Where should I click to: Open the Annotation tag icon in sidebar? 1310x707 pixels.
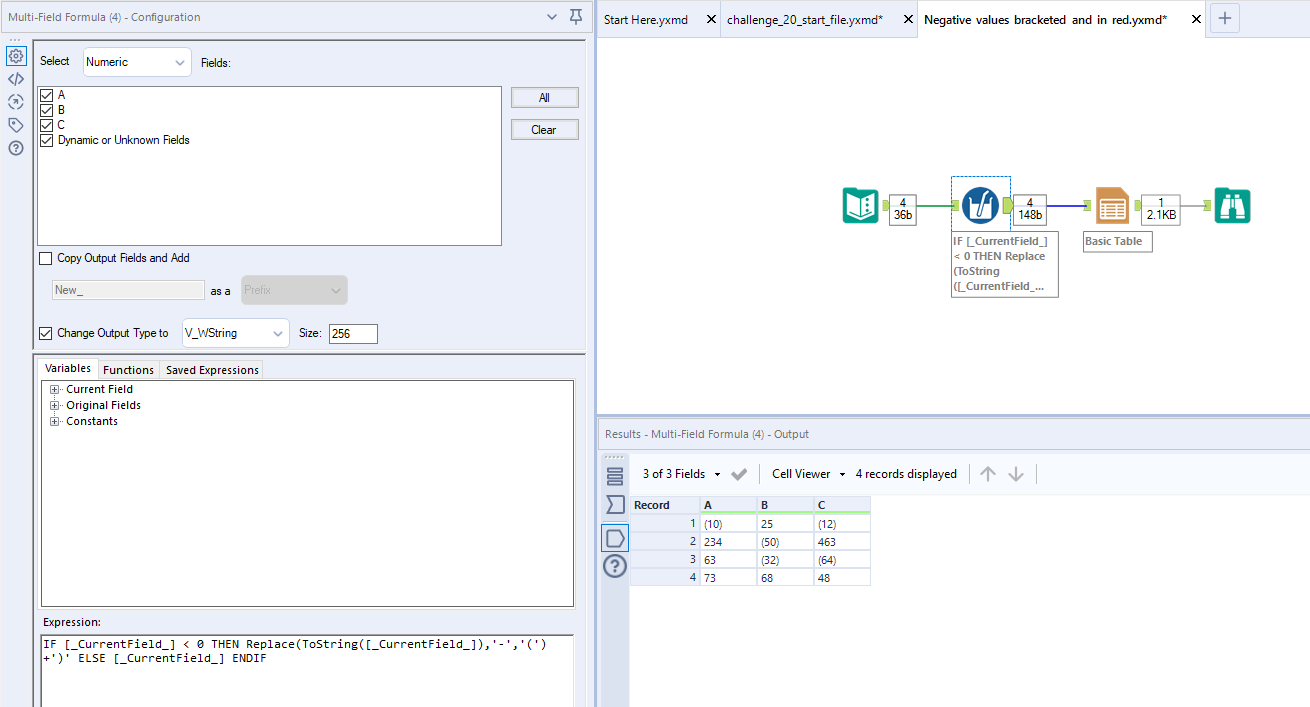(x=16, y=125)
